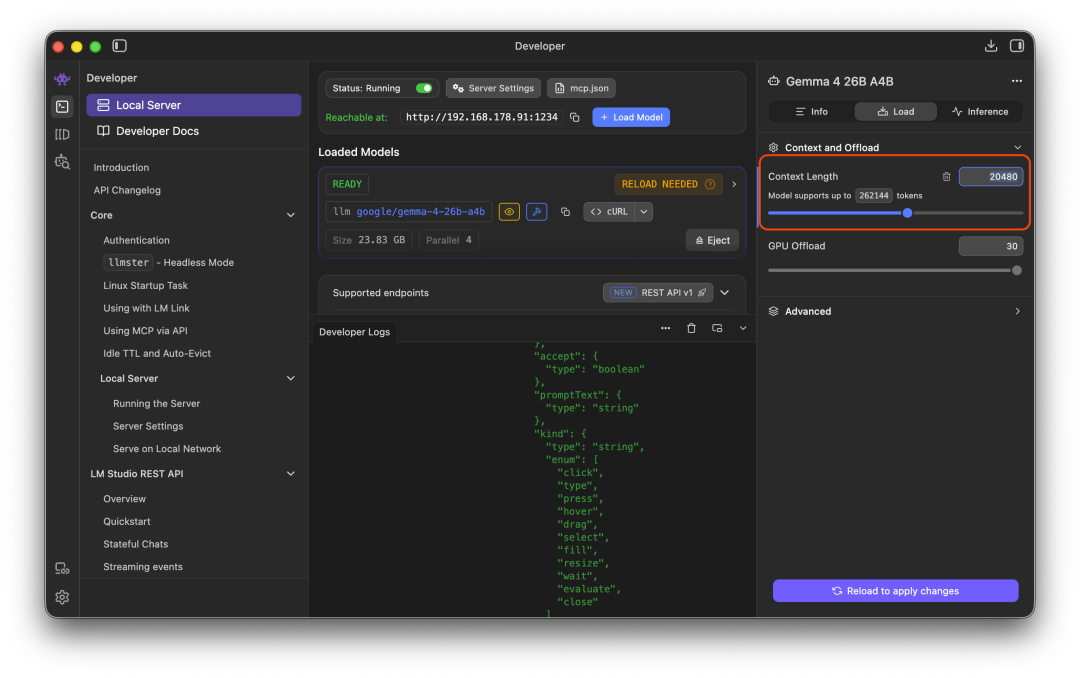Collapse the Local Server docs subsection
1080x678 pixels.
[291, 378]
